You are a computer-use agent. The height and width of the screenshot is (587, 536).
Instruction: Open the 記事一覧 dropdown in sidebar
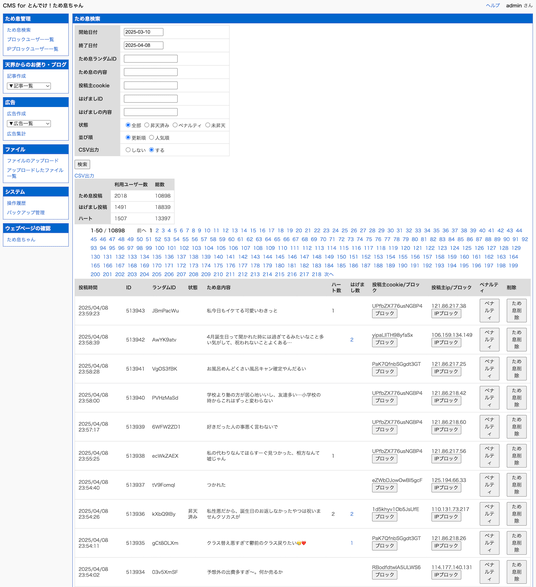click(29, 86)
